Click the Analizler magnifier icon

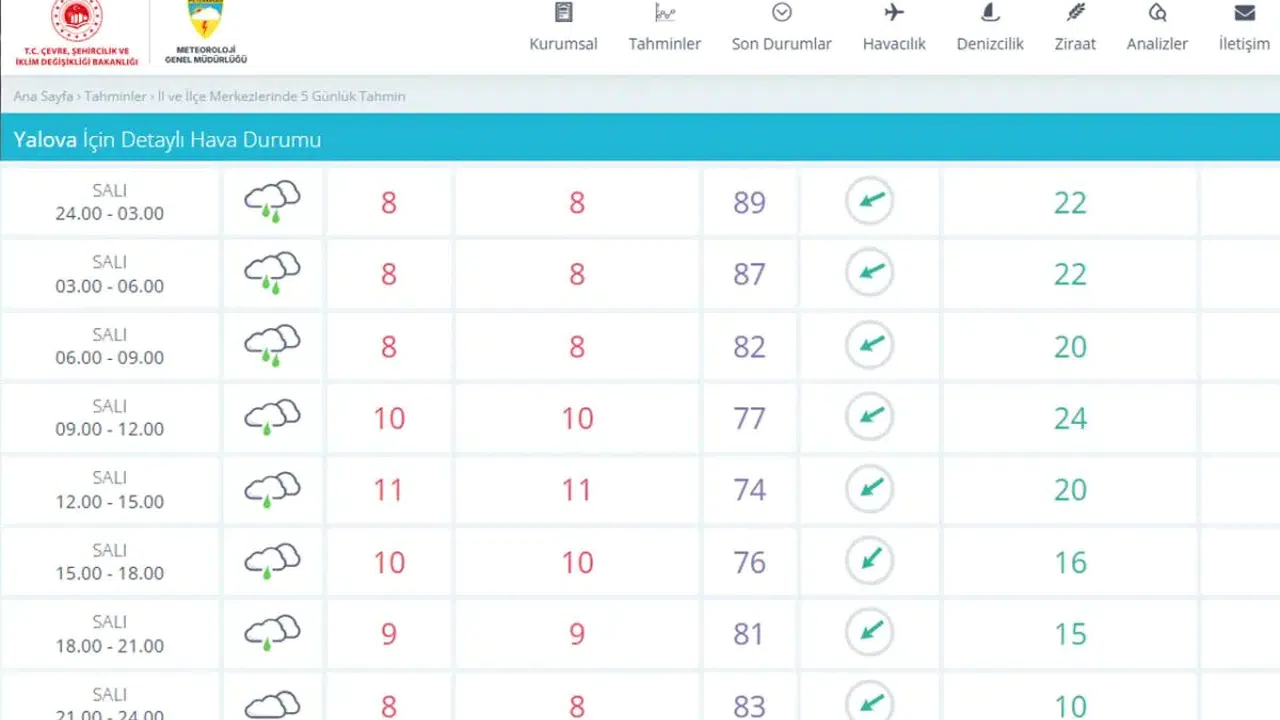[x=1157, y=13]
